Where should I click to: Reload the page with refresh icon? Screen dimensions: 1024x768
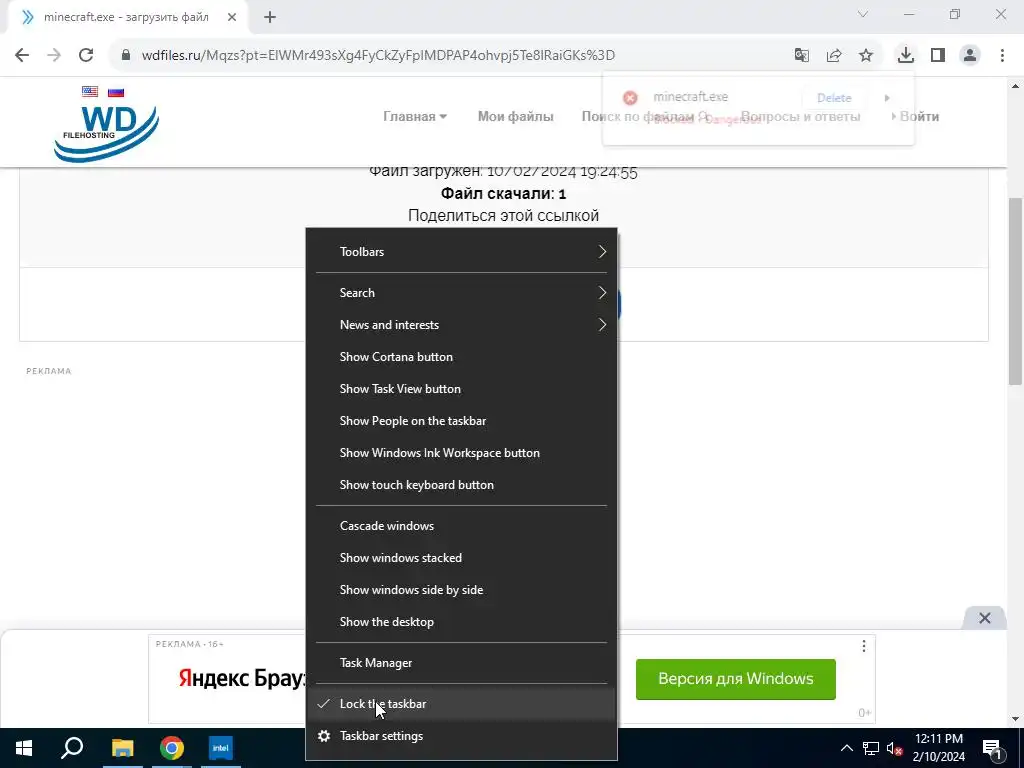[86, 56]
